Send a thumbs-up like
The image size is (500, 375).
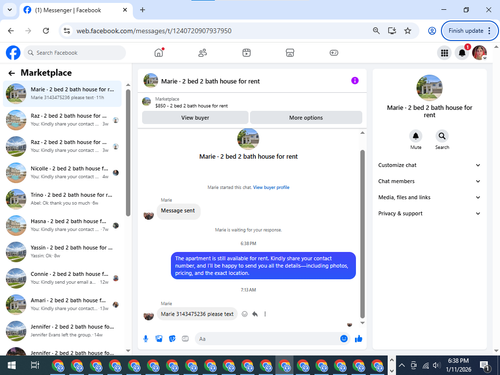point(358,339)
